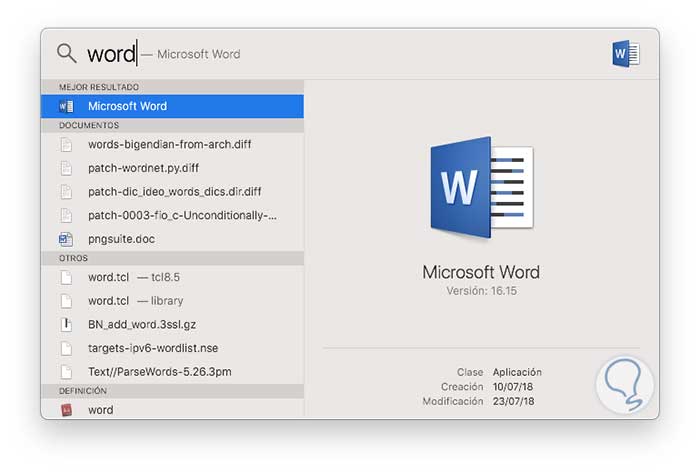Image resolution: width=700 pixels, height=473 pixels.
Task: Click the Versión: 16.15 text
Action: pos(482,291)
